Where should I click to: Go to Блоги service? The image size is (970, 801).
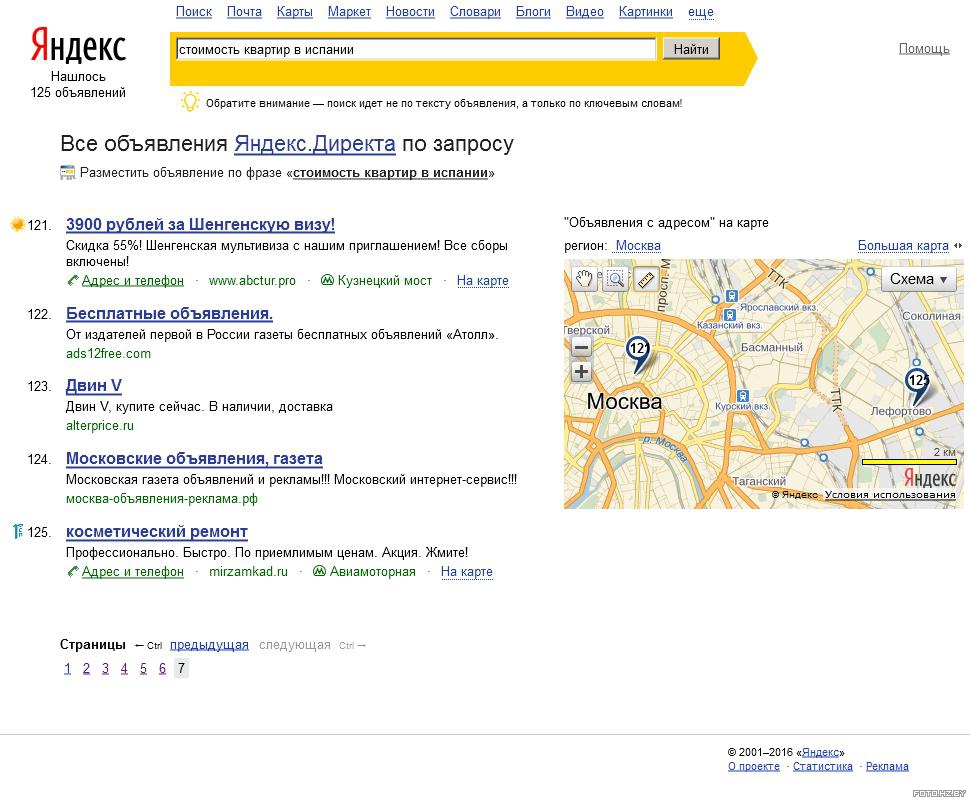click(533, 12)
